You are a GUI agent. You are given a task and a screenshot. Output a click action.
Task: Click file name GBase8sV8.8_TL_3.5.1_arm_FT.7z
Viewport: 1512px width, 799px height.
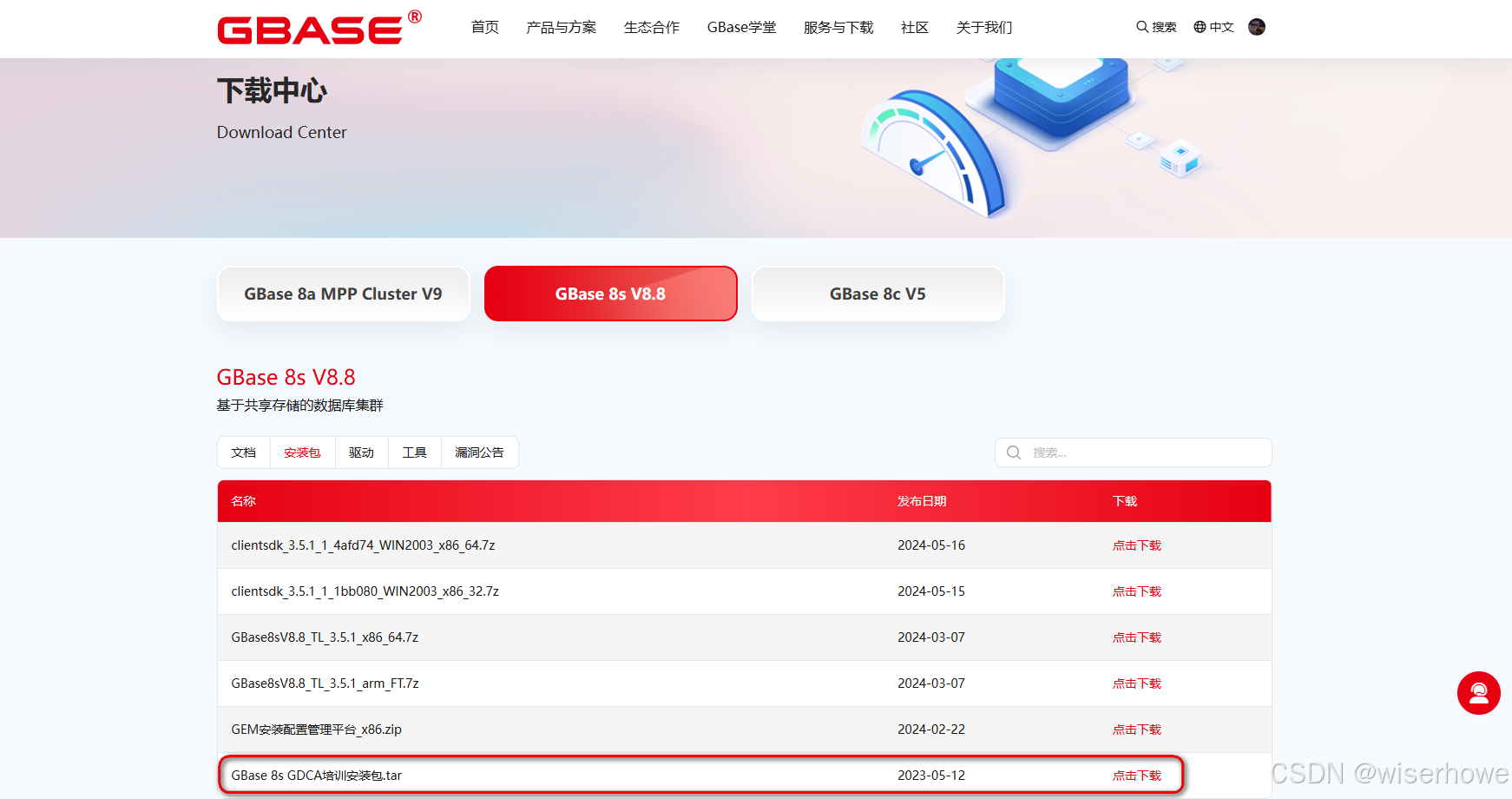[325, 683]
